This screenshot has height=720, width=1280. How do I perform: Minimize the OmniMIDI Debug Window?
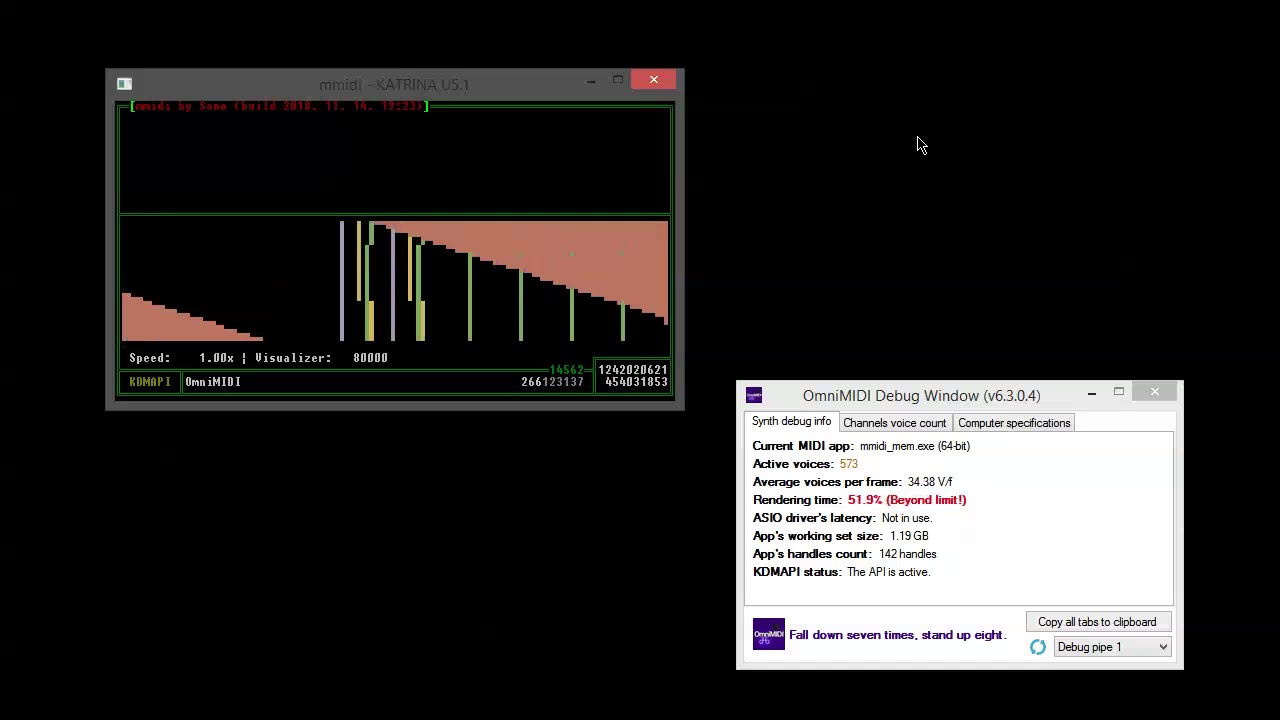click(x=1092, y=393)
